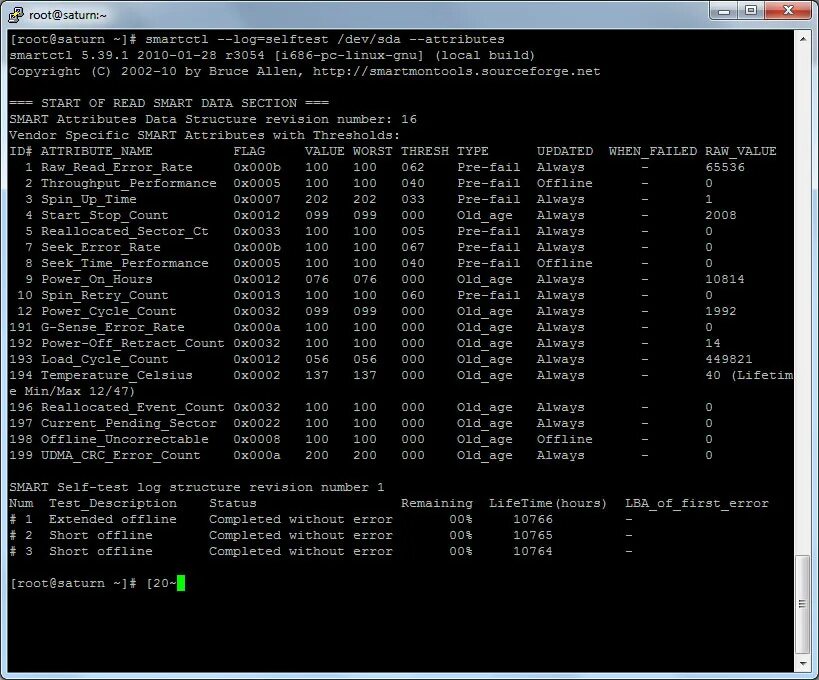Click the Power_Cycle_Count attribute name
This screenshot has width=819, height=680.
109,311
